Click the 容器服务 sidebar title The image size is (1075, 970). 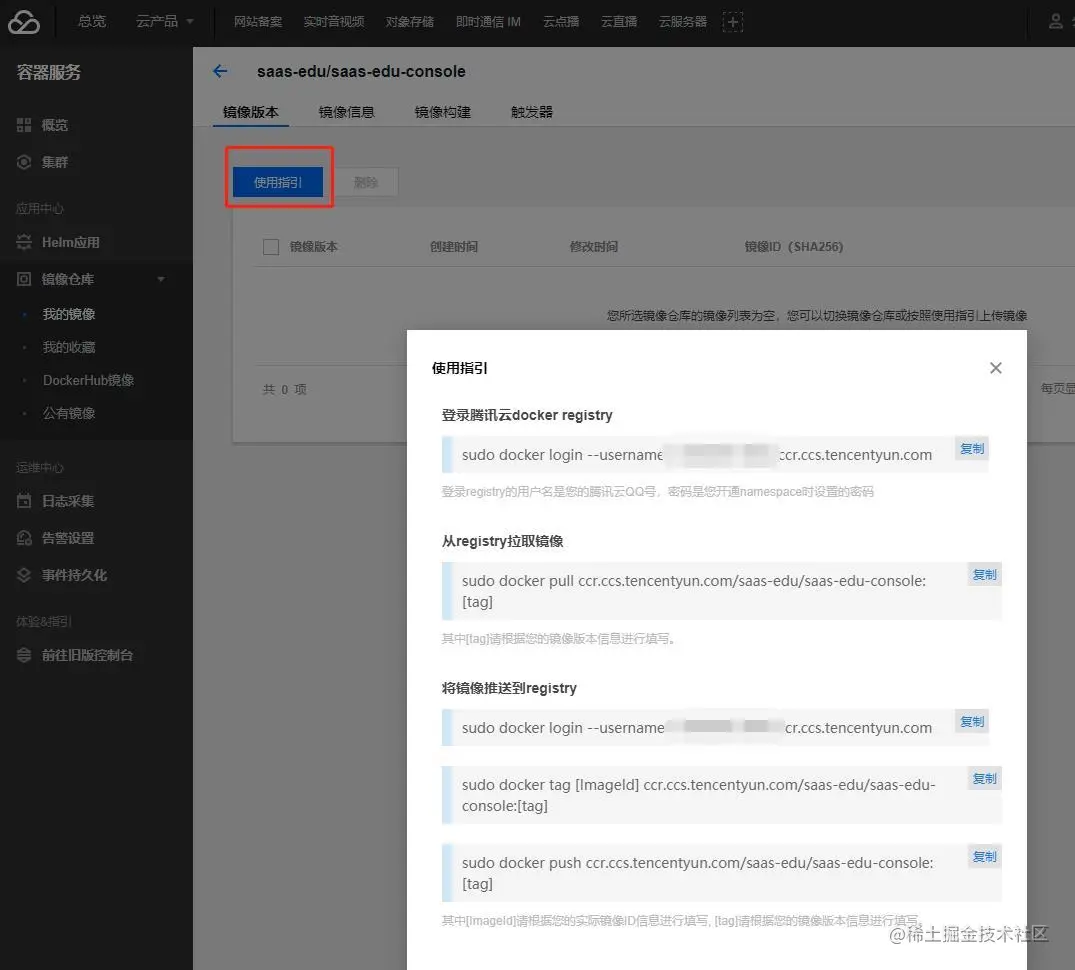tap(49, 72)
